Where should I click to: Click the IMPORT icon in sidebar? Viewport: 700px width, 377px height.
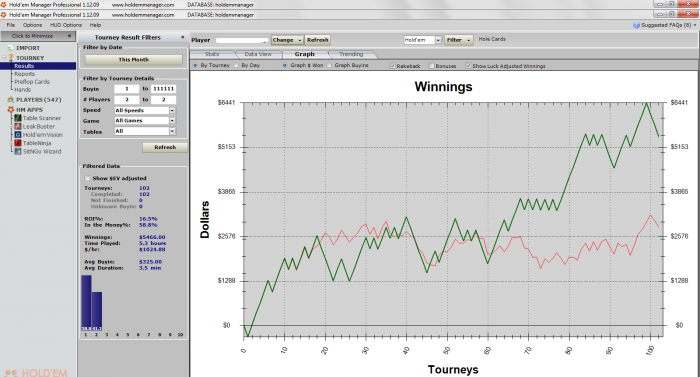coord(11,48)
